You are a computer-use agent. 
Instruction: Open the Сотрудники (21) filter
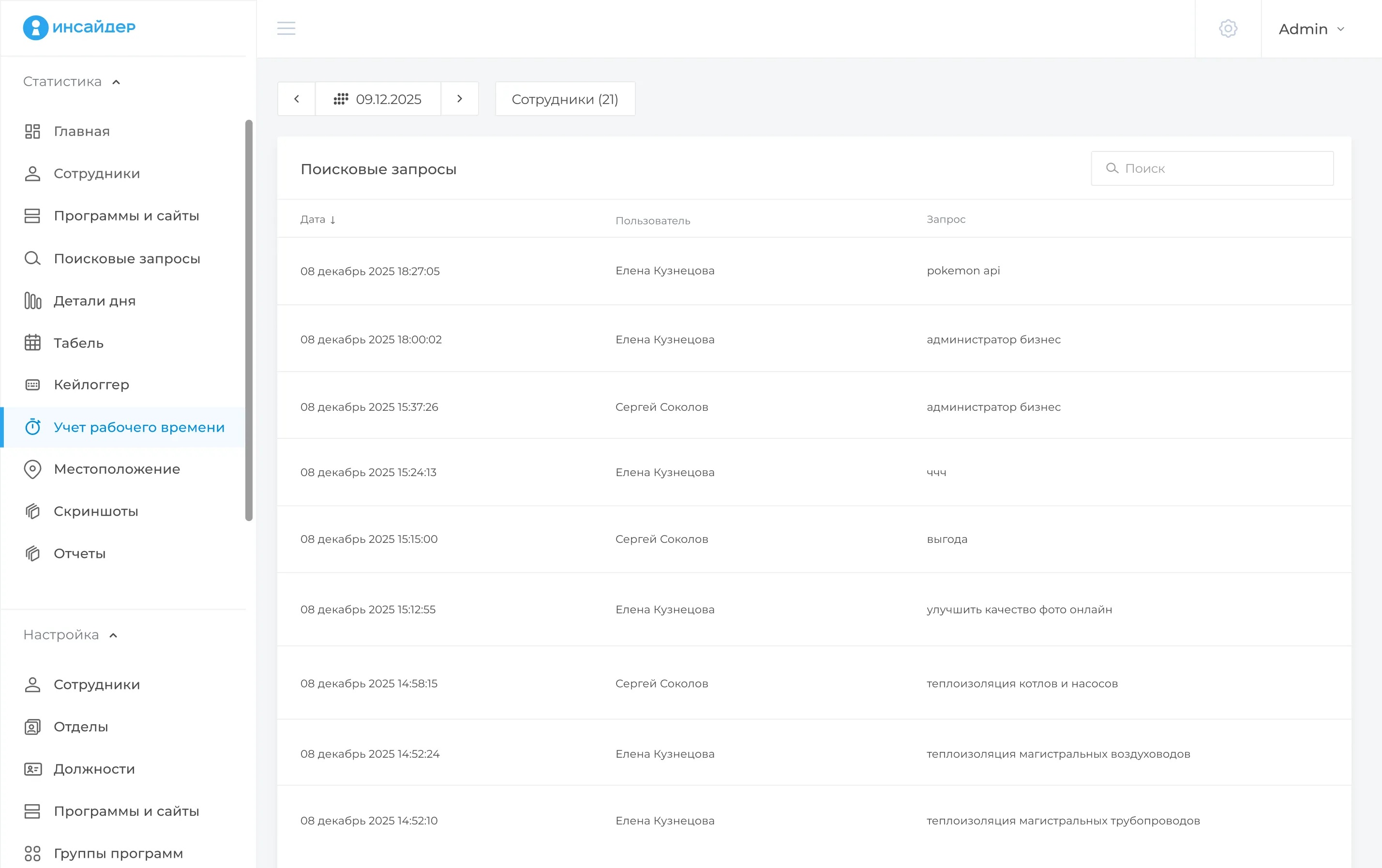pyautogui.click(x=565, y=99)
